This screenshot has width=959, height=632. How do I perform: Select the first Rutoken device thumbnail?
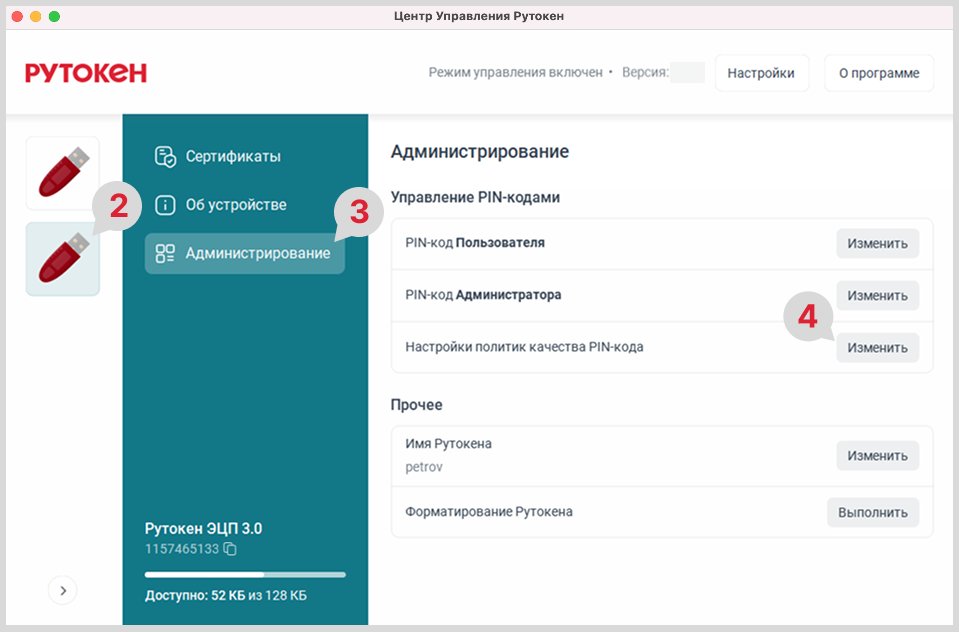pos(63,173)
